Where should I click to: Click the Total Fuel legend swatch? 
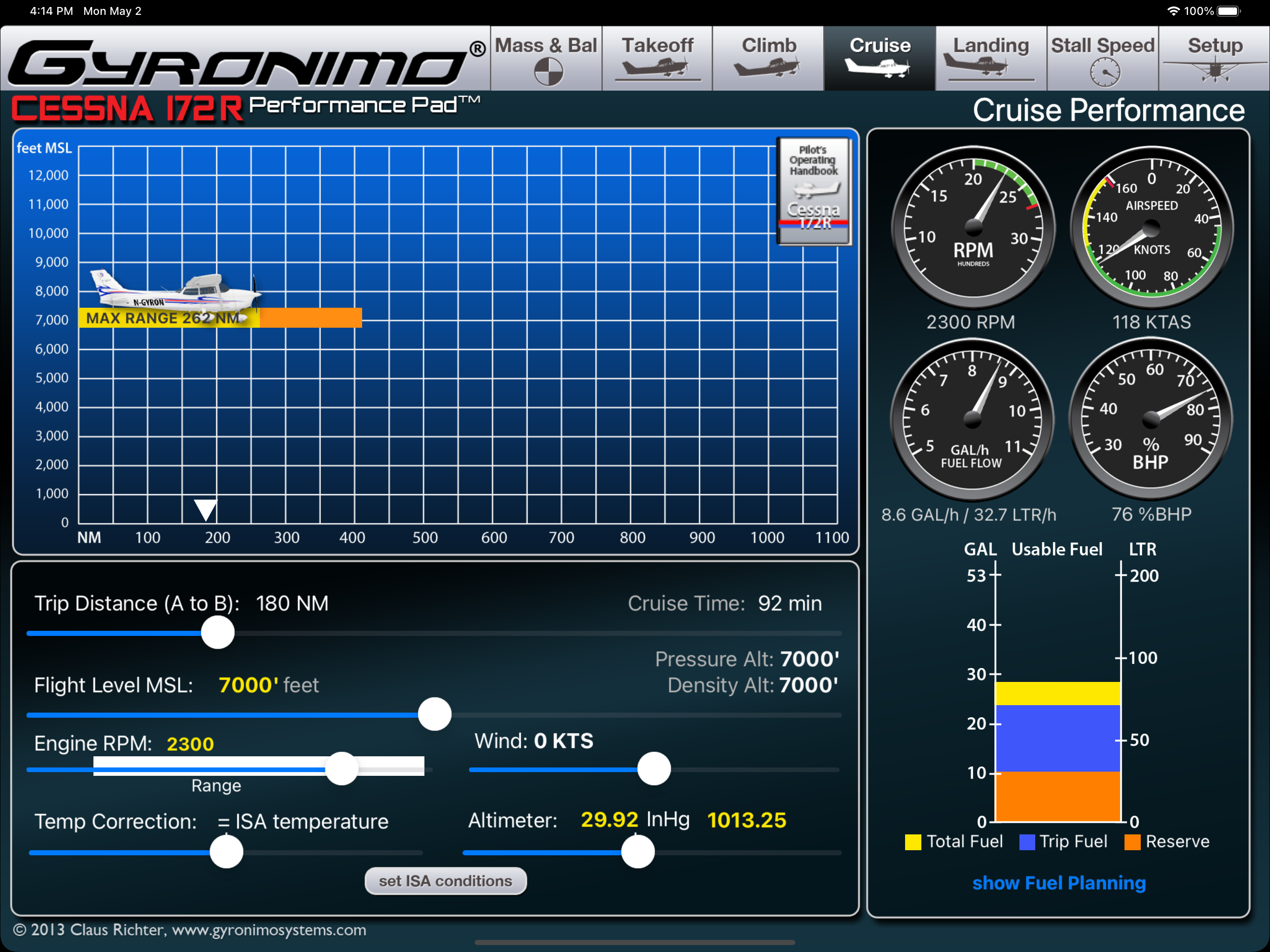[x=913, y=842]
